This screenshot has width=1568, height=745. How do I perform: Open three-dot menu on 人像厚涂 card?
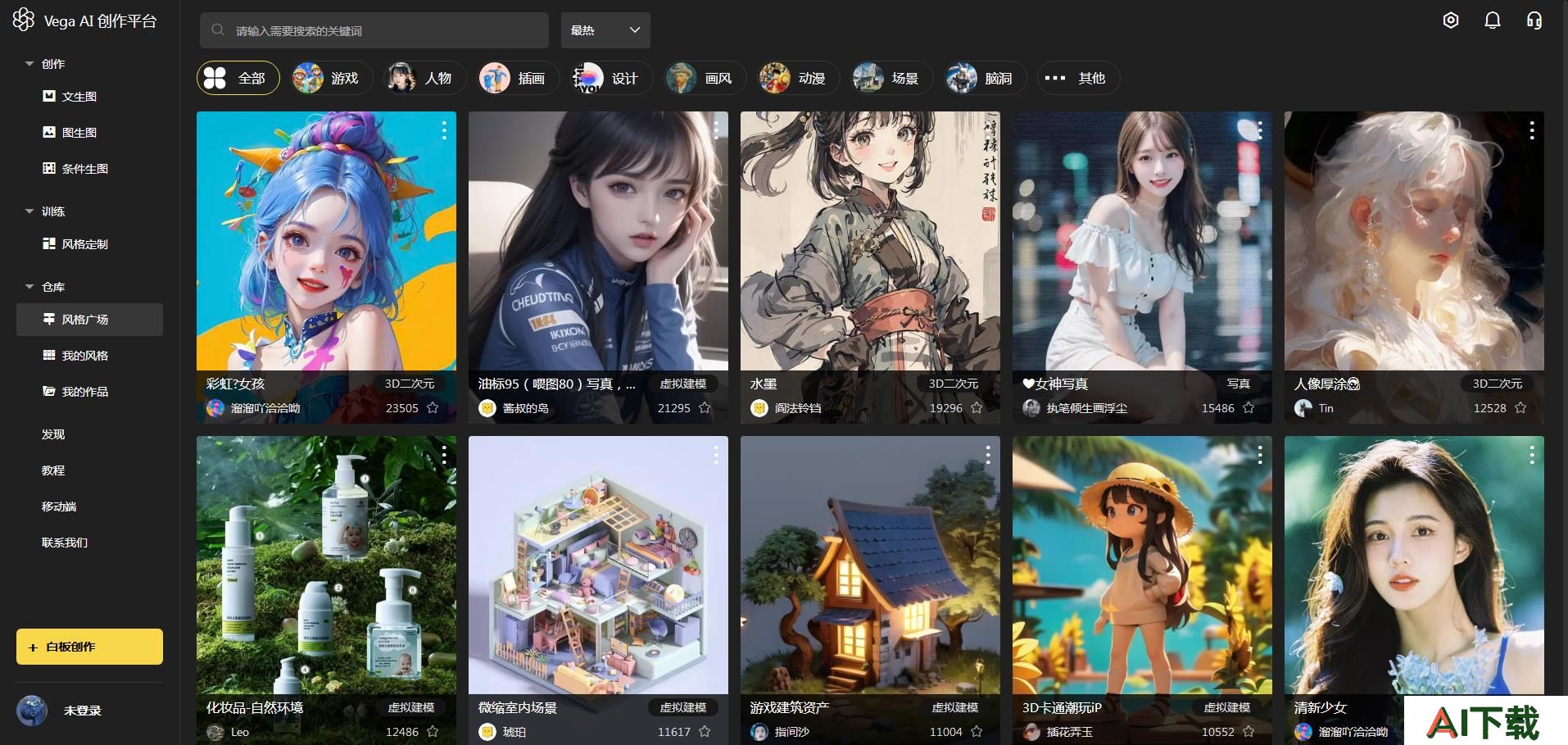click(x=1532, y=130)
